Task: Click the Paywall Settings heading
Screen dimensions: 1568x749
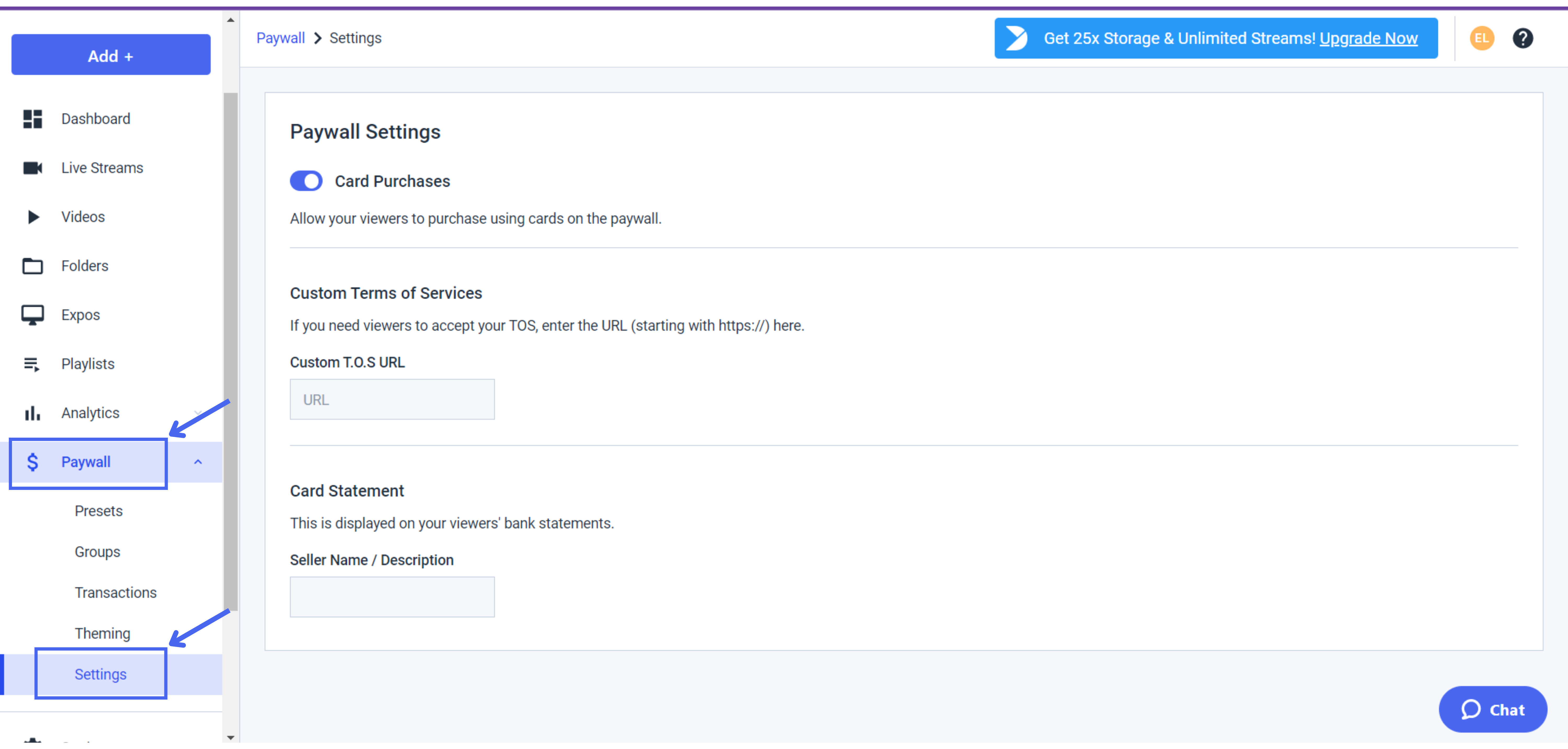Action: (x=365, y=132)
